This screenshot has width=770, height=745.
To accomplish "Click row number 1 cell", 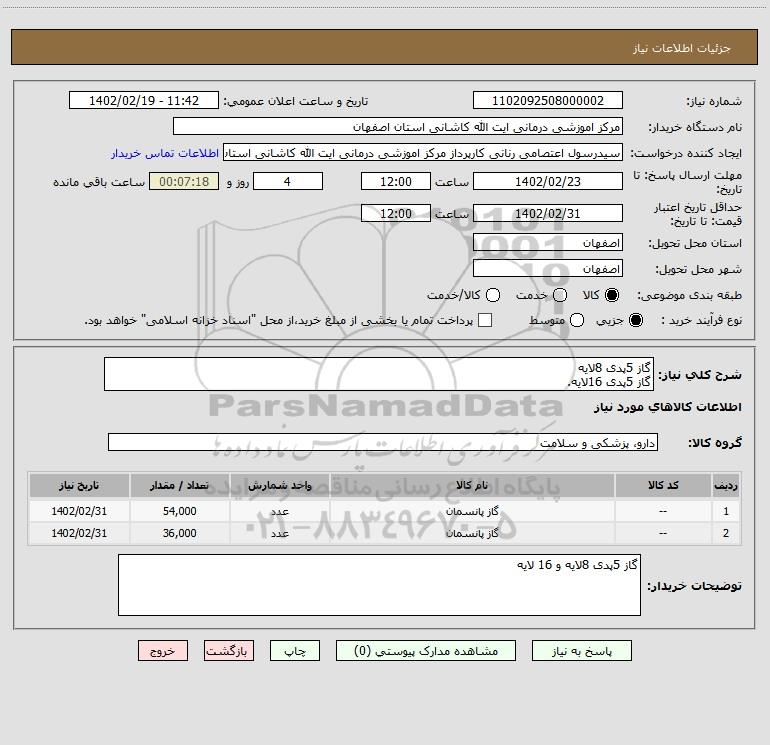I will (725, 511).
